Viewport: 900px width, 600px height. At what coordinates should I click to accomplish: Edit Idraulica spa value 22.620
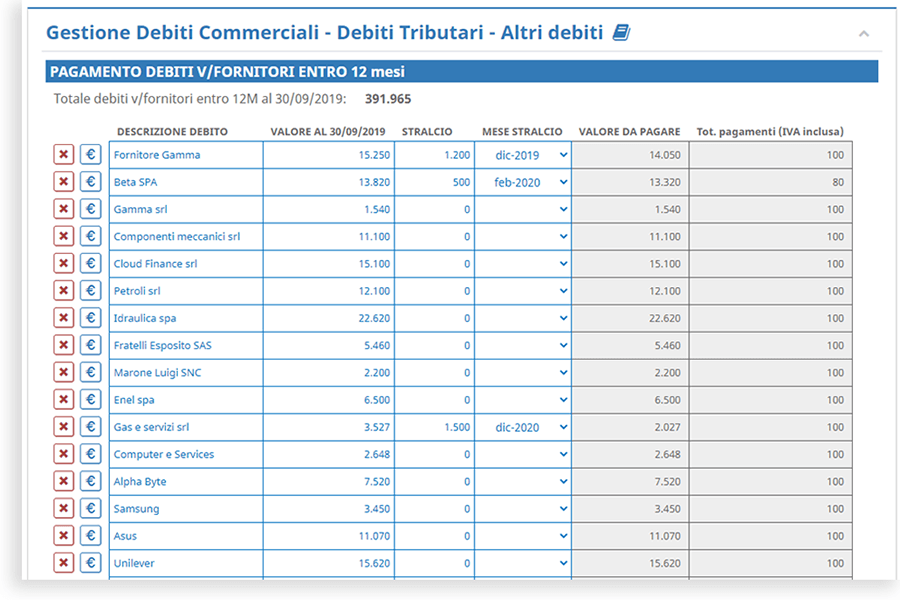pos(329,318)
